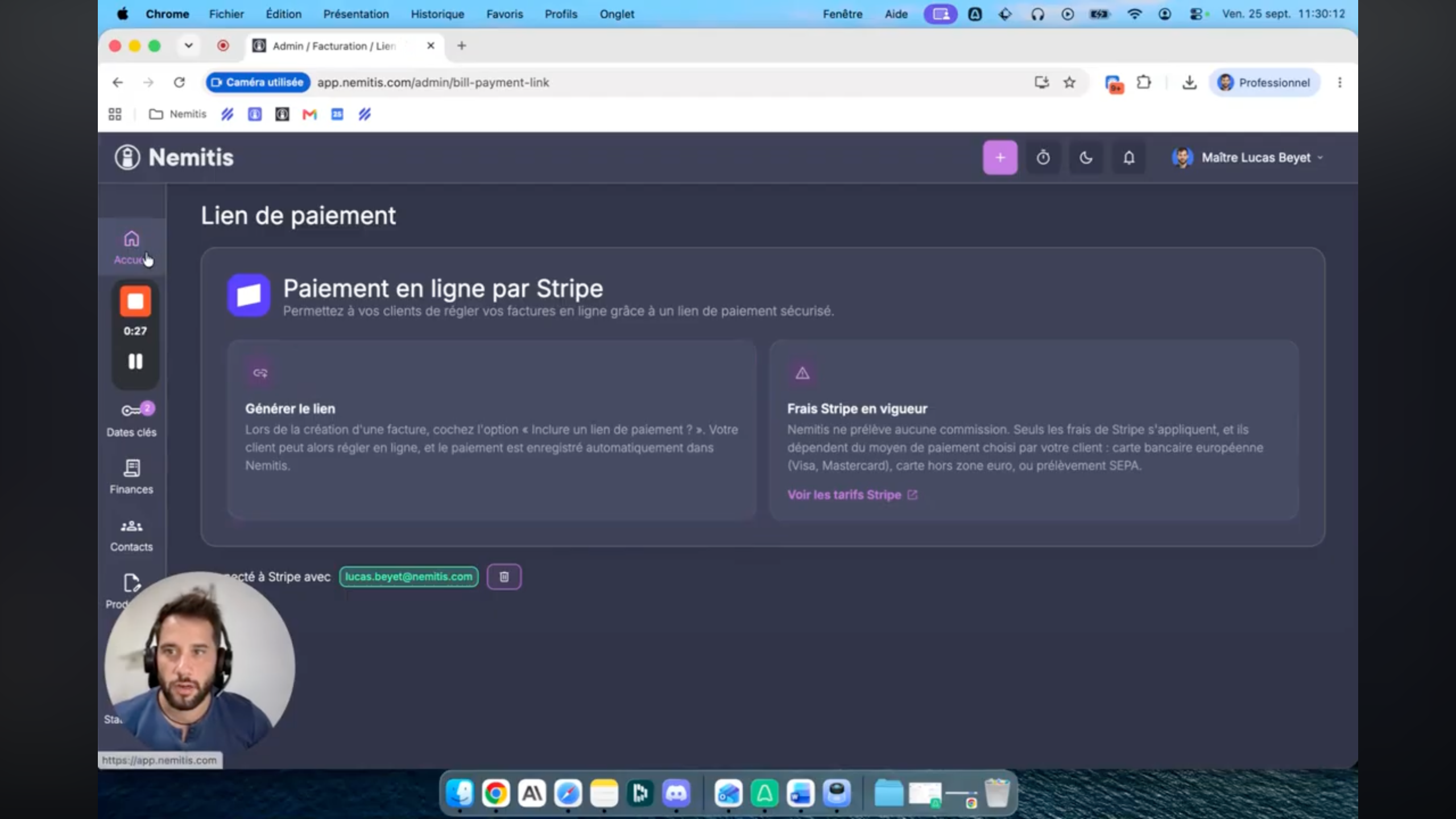Click Frais Stripe en vigueur heading
Image resolution: width=1456 pixels, height=819 pixels.
[x=857, y=408]
